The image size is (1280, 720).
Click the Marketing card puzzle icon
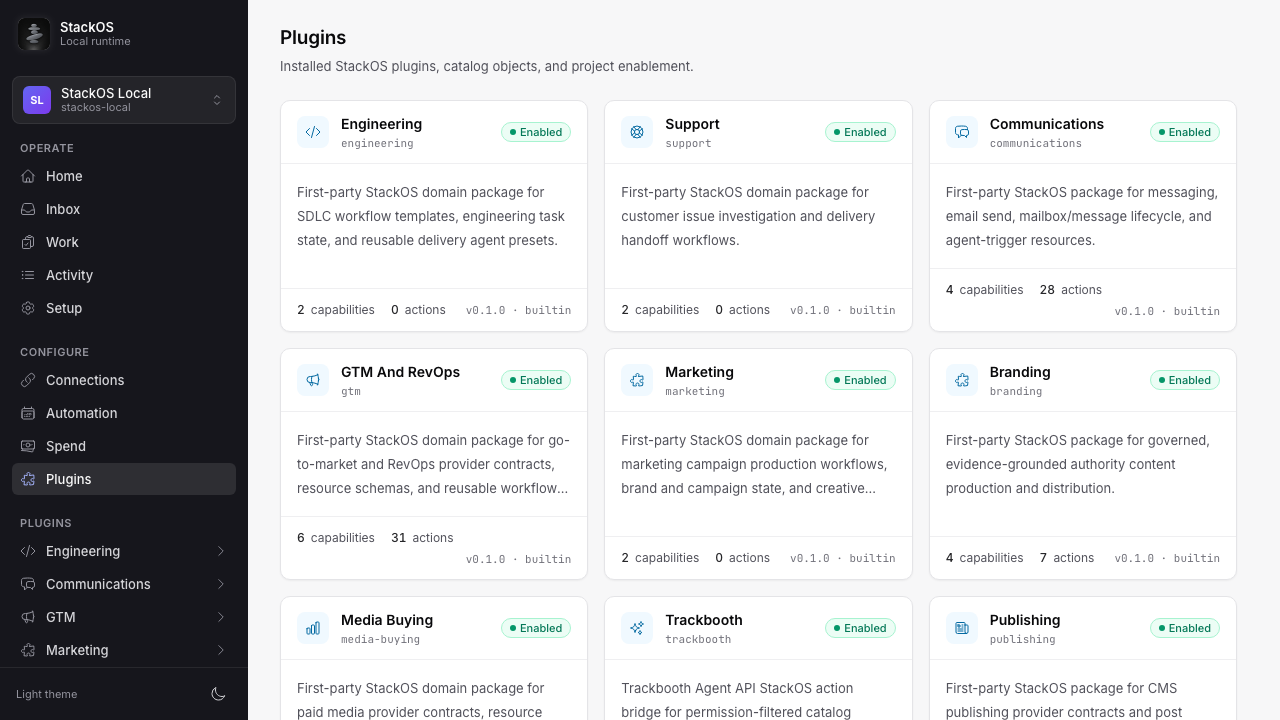click(x=637, y=380)
